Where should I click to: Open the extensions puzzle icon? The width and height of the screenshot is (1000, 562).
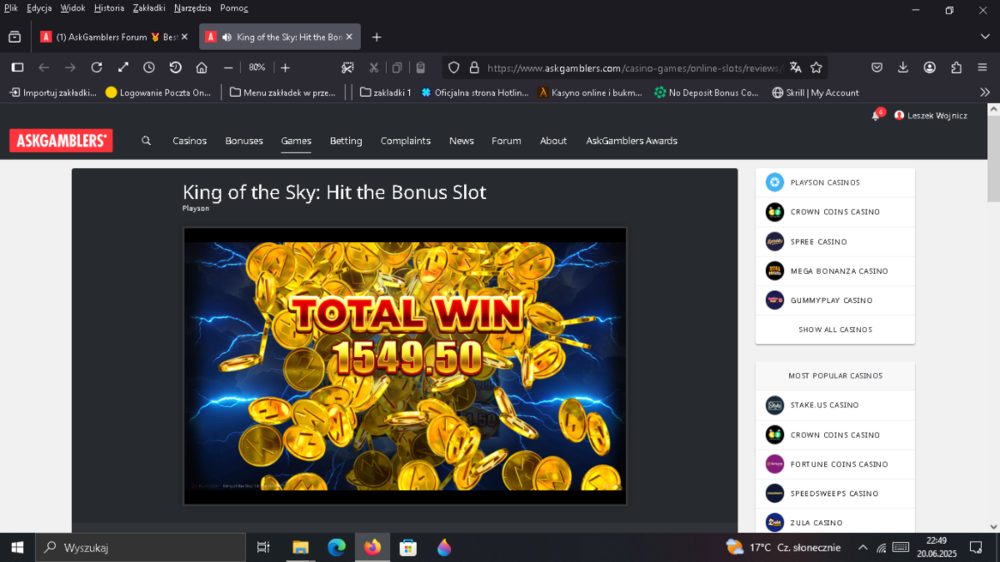[956, 67]
